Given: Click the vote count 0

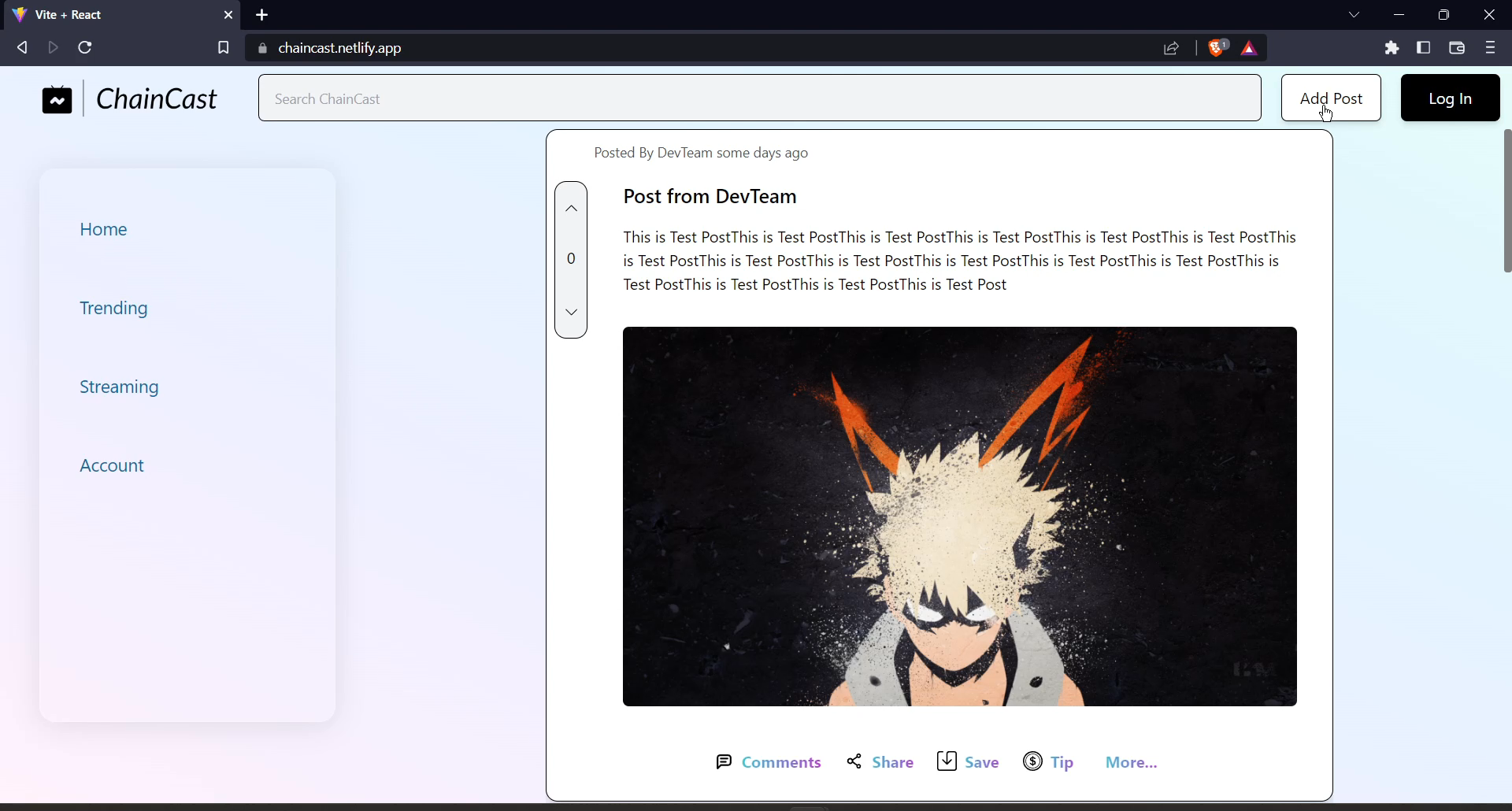Looking at the screenshot, I should click(x=572, y=258).
